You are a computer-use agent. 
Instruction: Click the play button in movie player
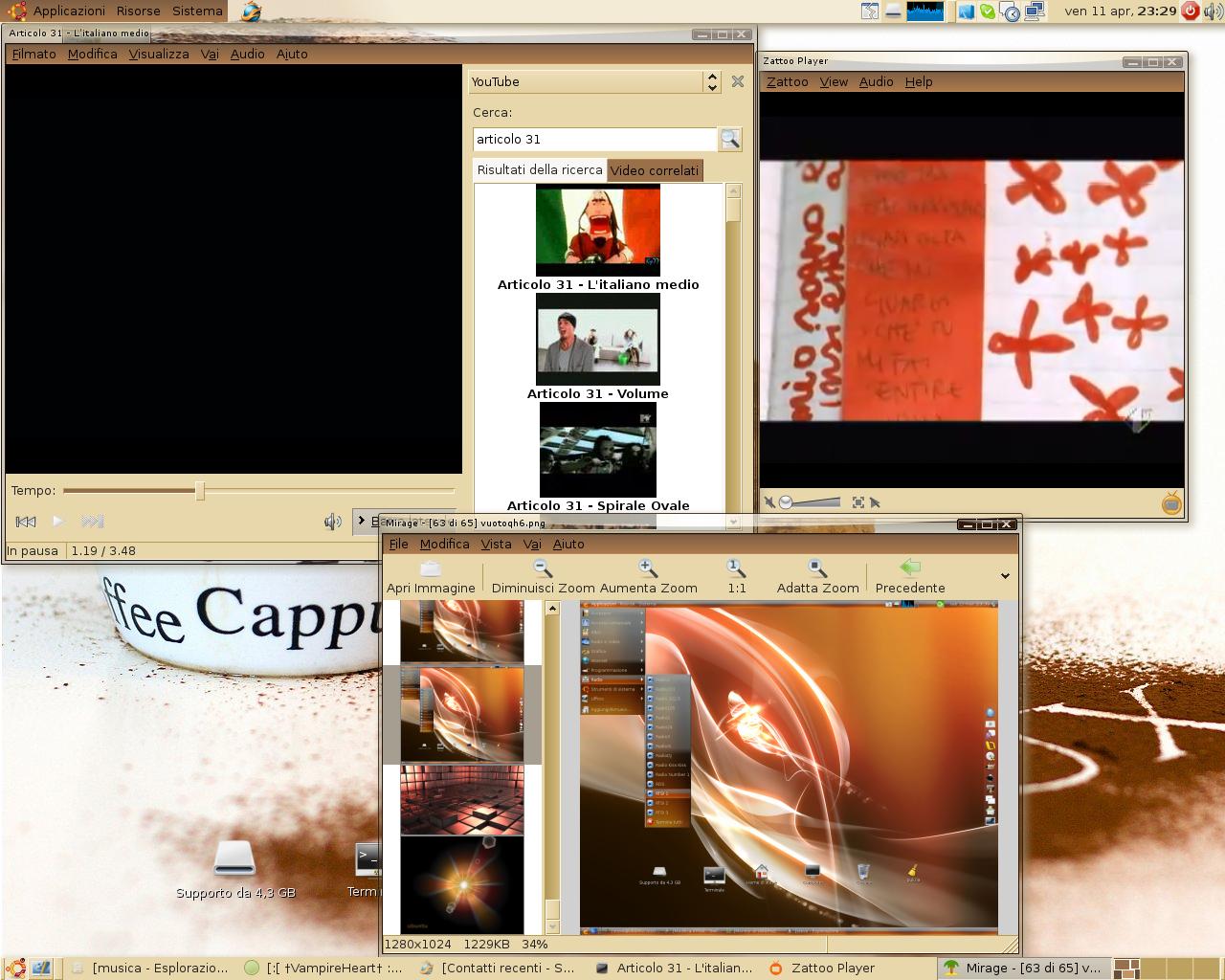point(58,522)
